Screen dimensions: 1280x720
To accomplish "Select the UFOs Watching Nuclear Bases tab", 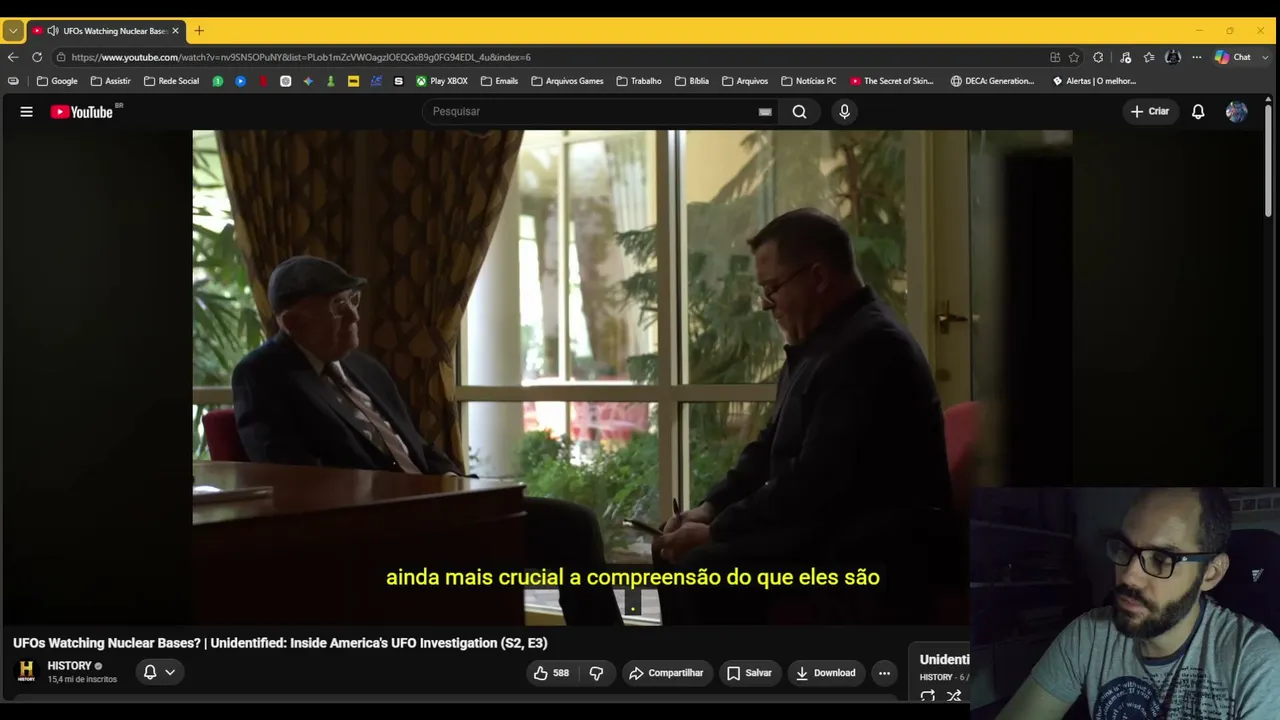I will [x=106, y=31].
